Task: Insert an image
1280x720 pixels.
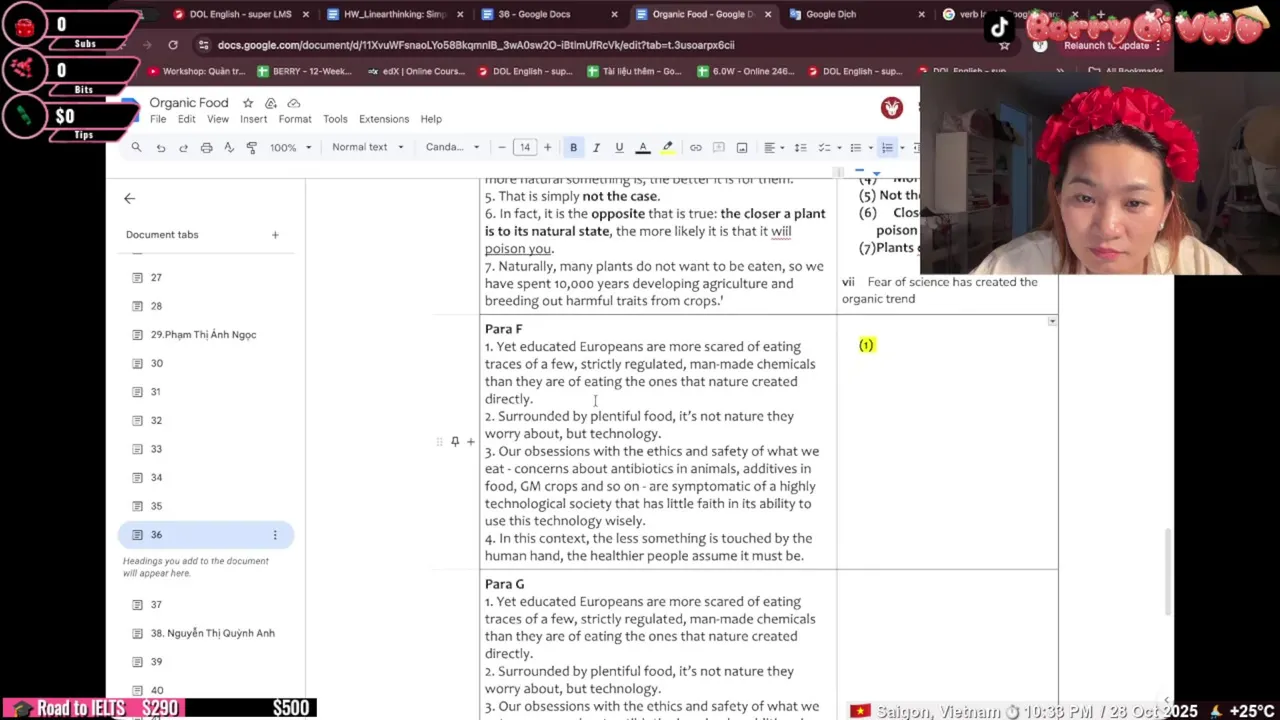Action: [741, 147]
